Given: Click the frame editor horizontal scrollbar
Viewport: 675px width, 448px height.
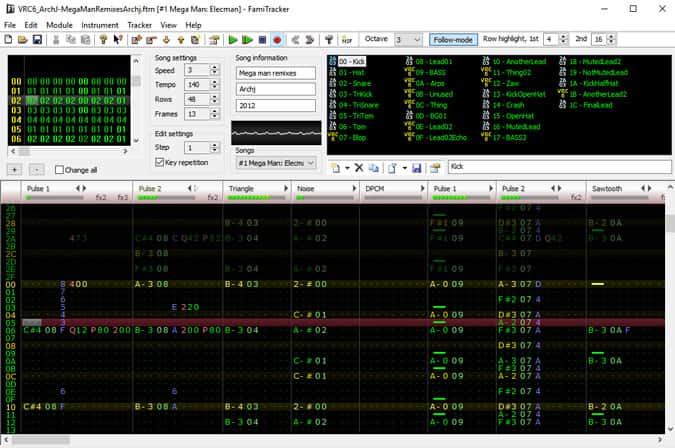Looking at the screenshot, I should [x=69, y=151].
